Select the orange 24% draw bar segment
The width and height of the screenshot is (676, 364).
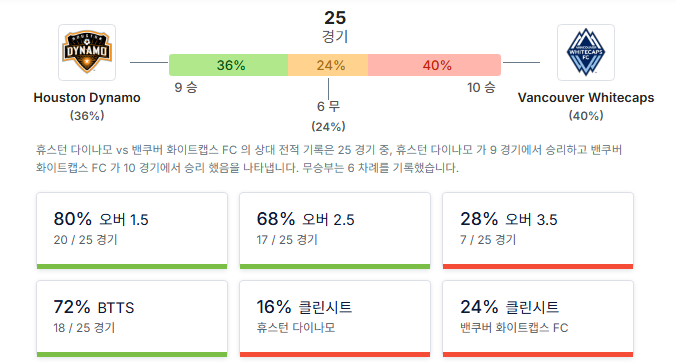328,65
